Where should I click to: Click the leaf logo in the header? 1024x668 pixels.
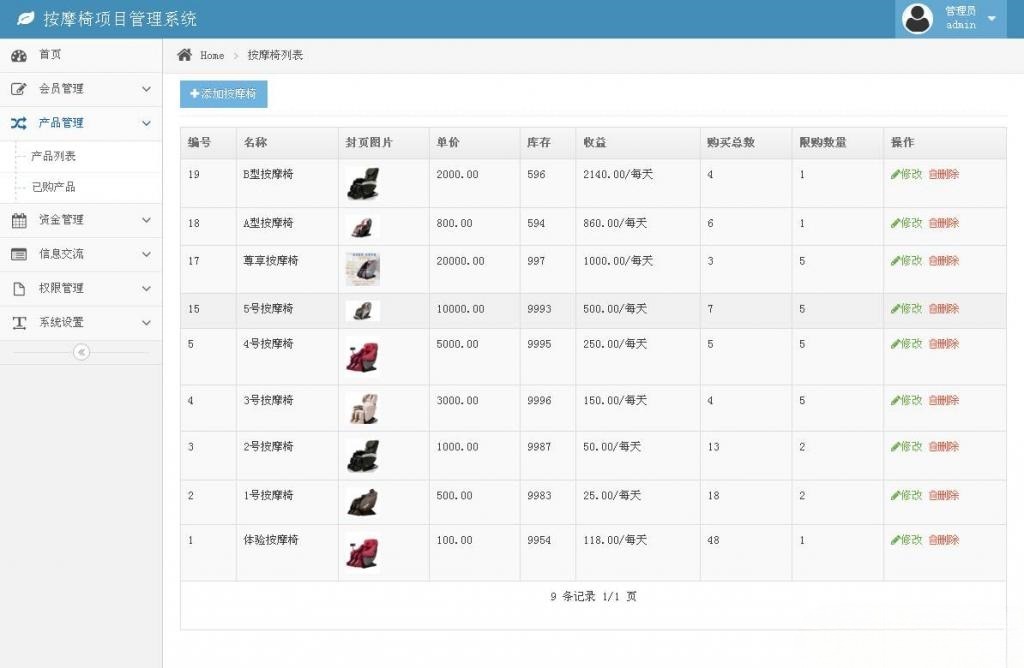point(23,18)
